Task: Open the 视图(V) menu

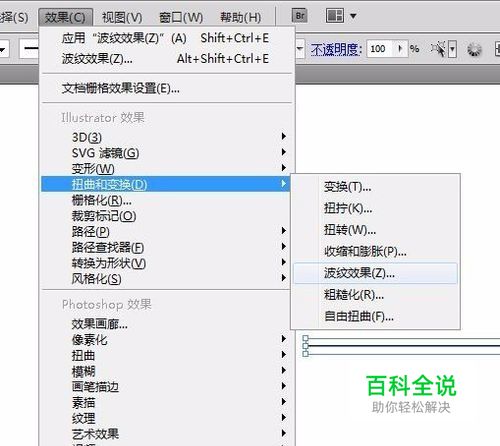Action: point(122,17)
